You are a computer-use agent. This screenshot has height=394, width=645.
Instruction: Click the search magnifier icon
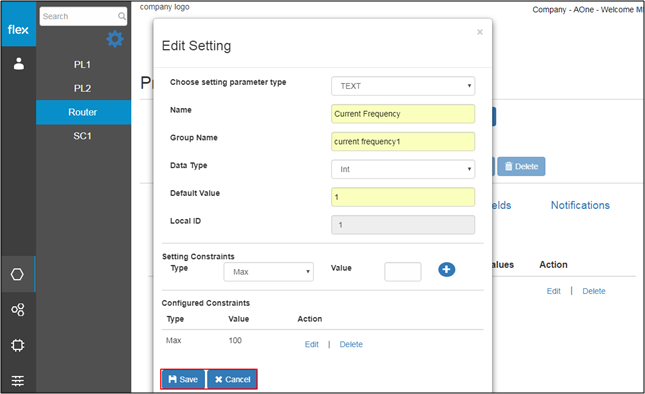pos(122,16)
